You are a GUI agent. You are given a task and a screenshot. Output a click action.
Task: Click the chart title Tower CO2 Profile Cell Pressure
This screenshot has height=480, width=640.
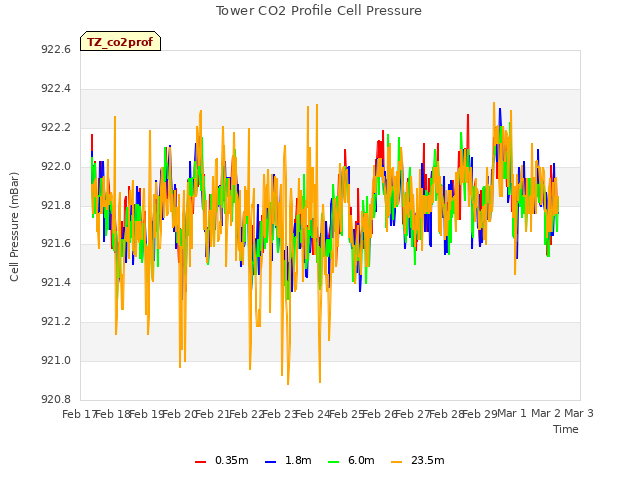tap(319, 11)
